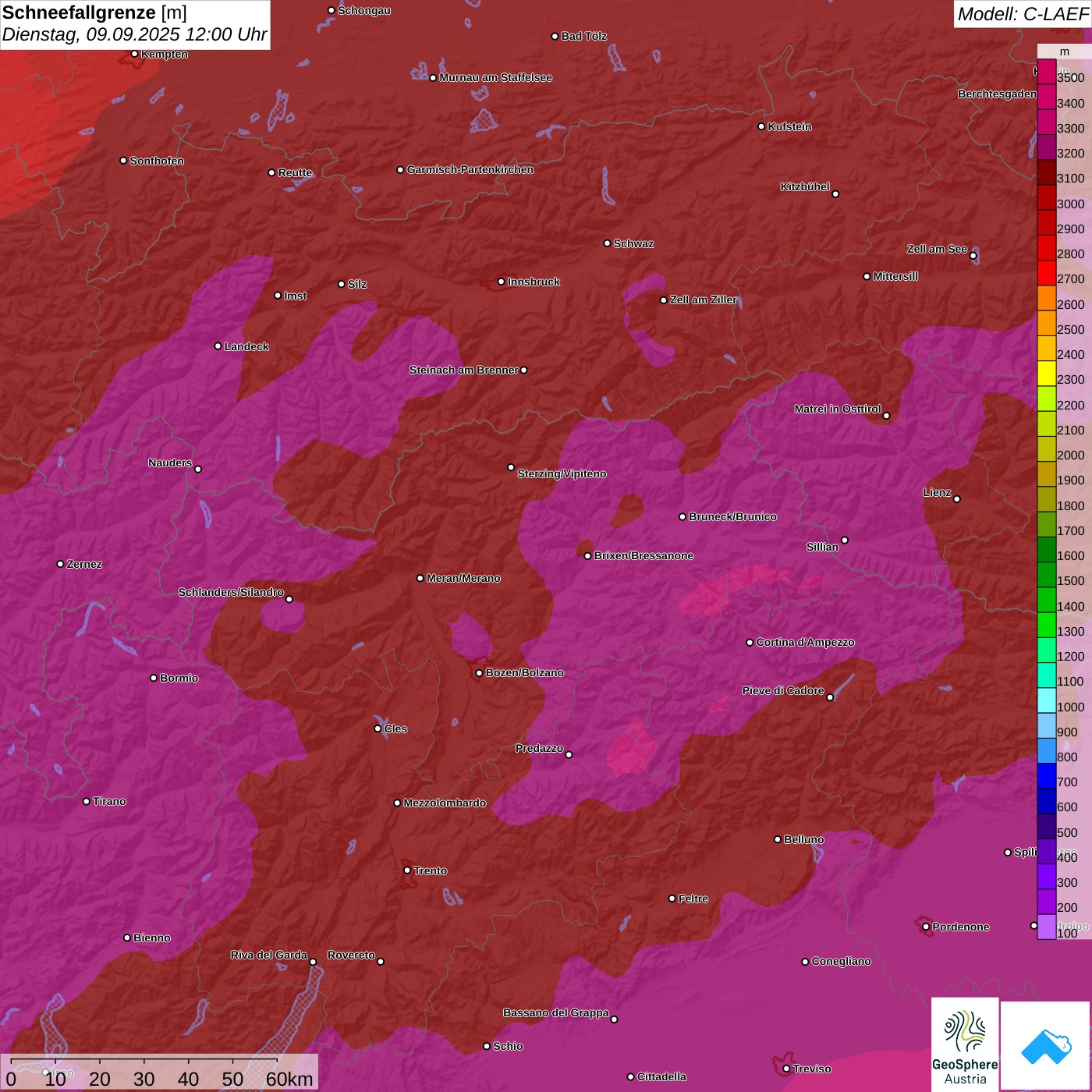The width and height of the screenshot is (1092, 1092).
Task: Select the Lienz location label
Action: (937, 492)
